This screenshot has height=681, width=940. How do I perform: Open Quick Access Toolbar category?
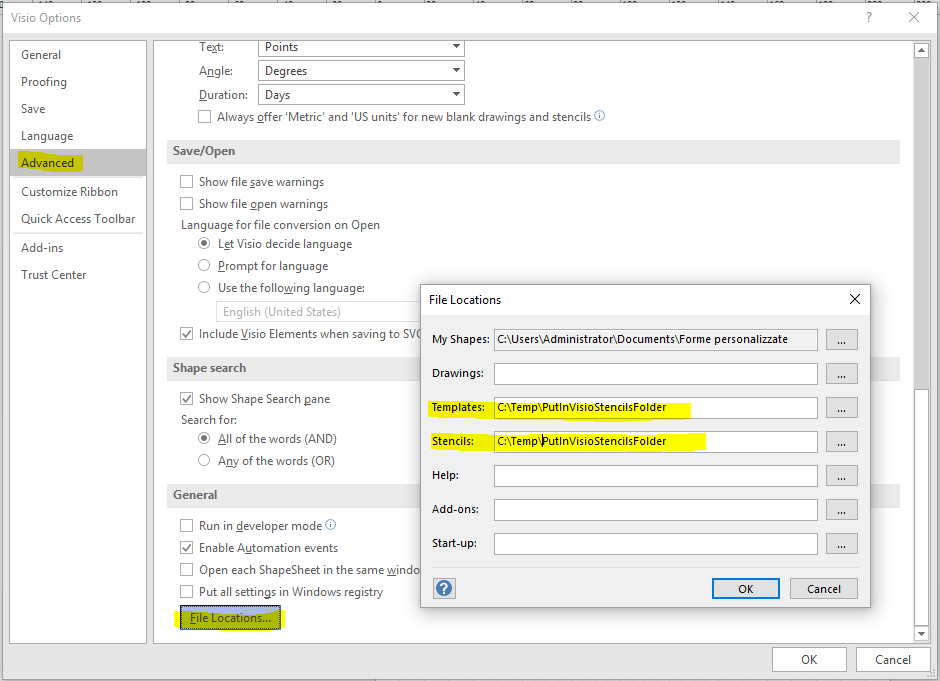[x=78, y=219]
